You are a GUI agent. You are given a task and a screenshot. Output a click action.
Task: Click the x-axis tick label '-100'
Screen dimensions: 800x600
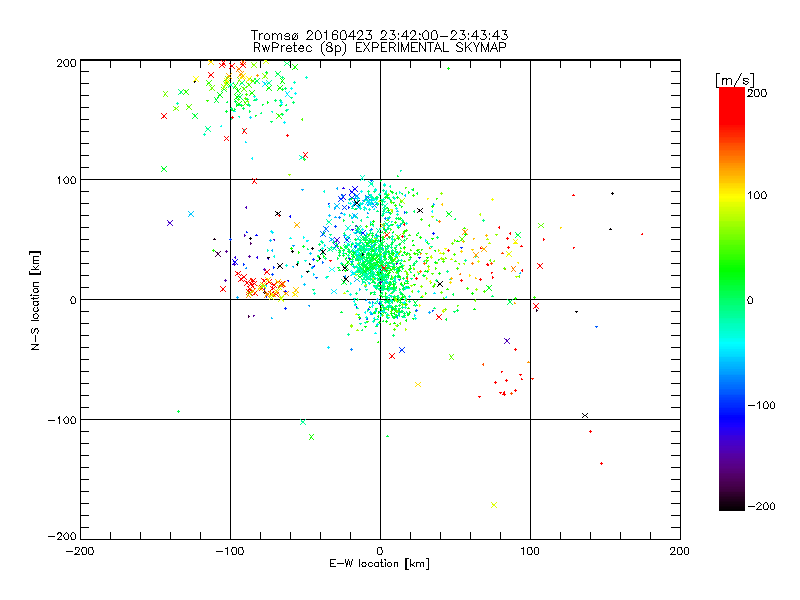(230, 552)
